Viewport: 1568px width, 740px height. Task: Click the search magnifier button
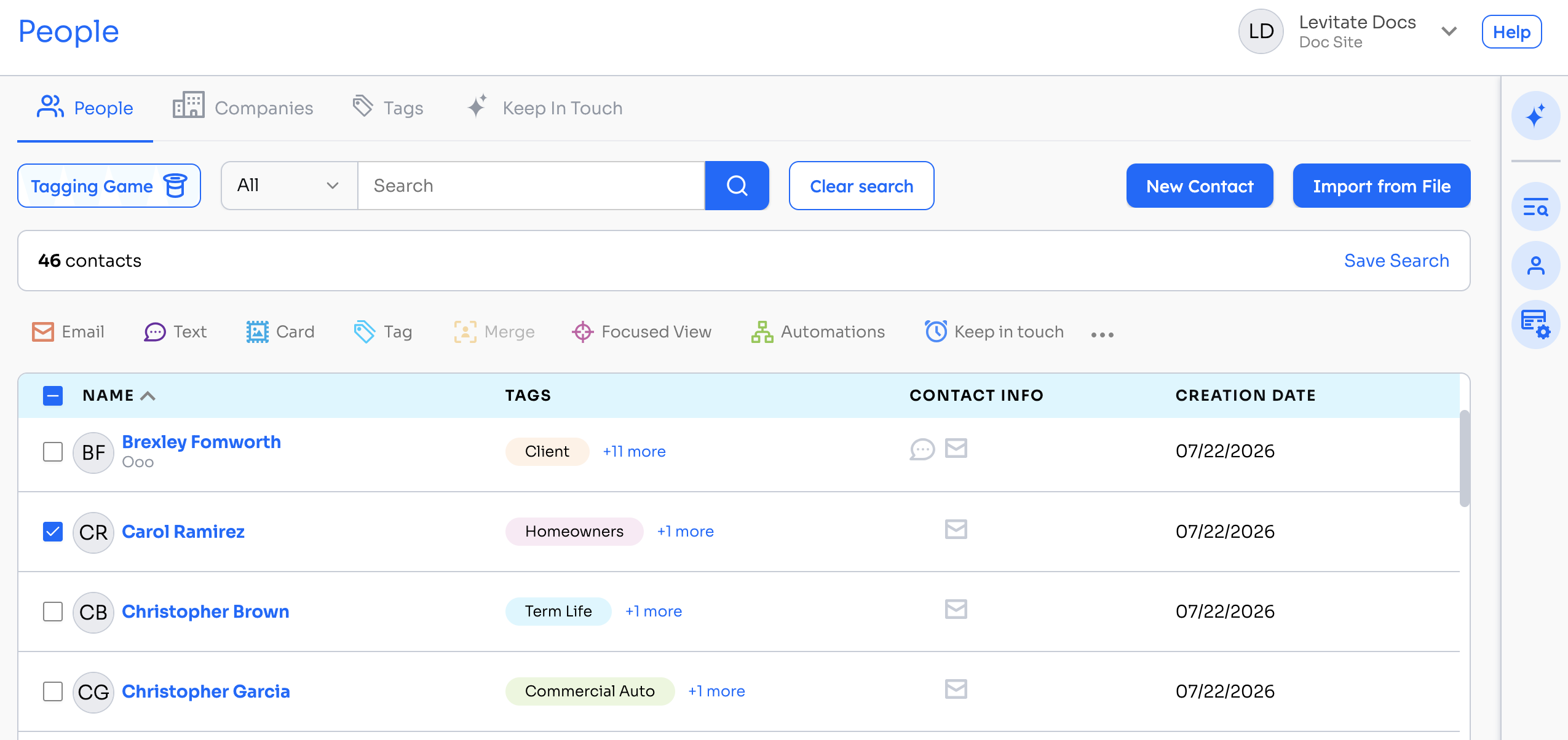737,186
